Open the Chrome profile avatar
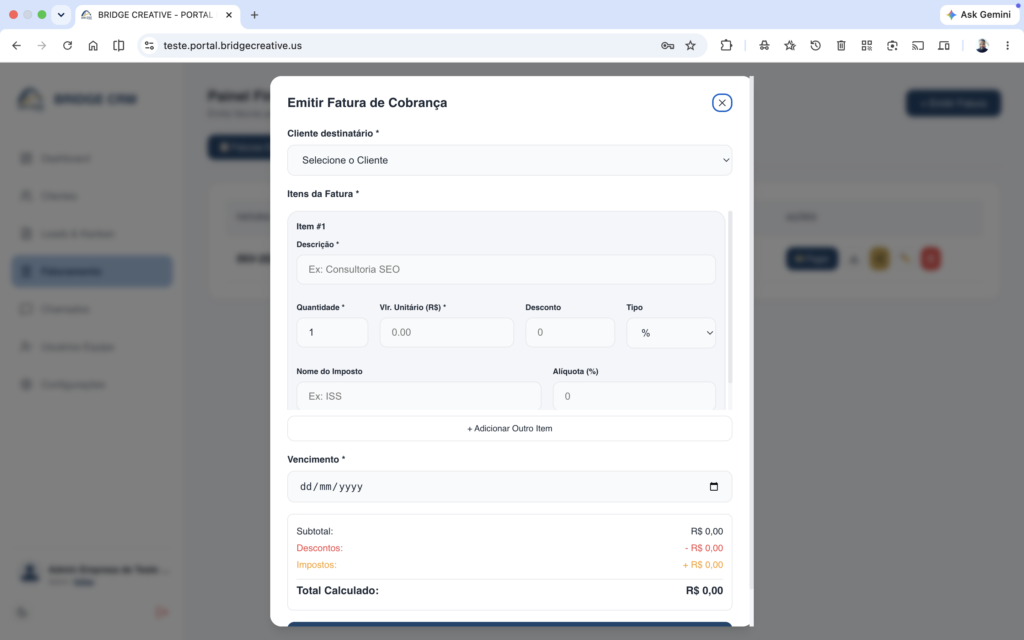This screenshot has height=640, width=1024. tap(982, 46)
